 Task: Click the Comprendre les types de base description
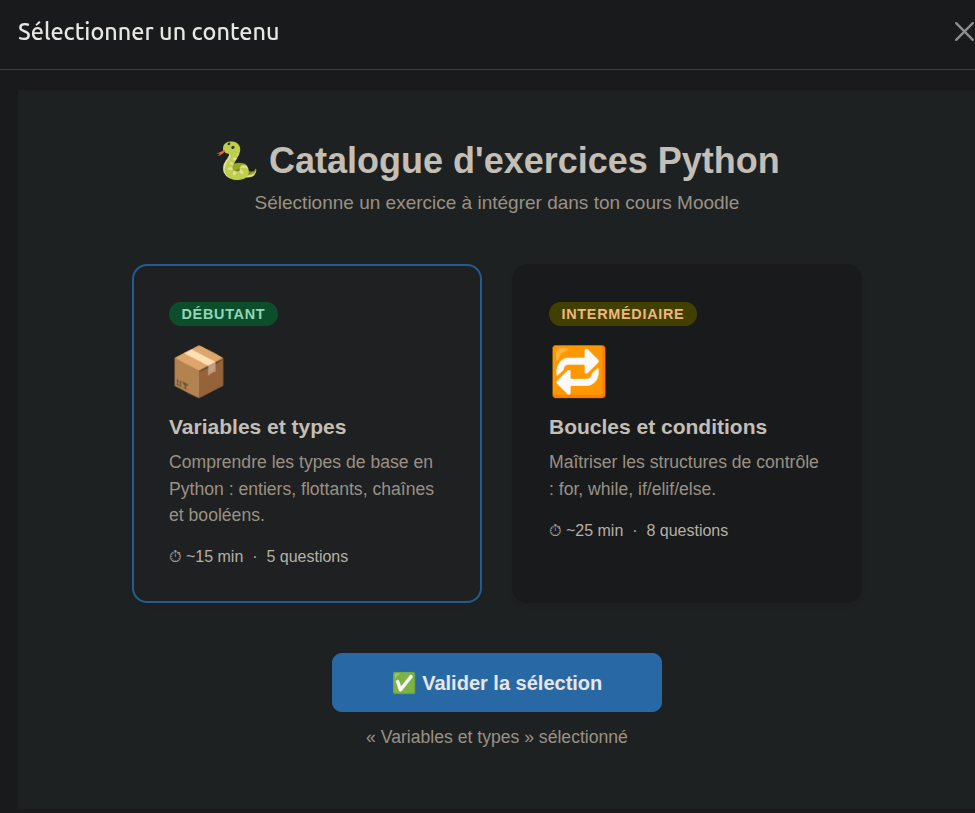pos(302,488)
